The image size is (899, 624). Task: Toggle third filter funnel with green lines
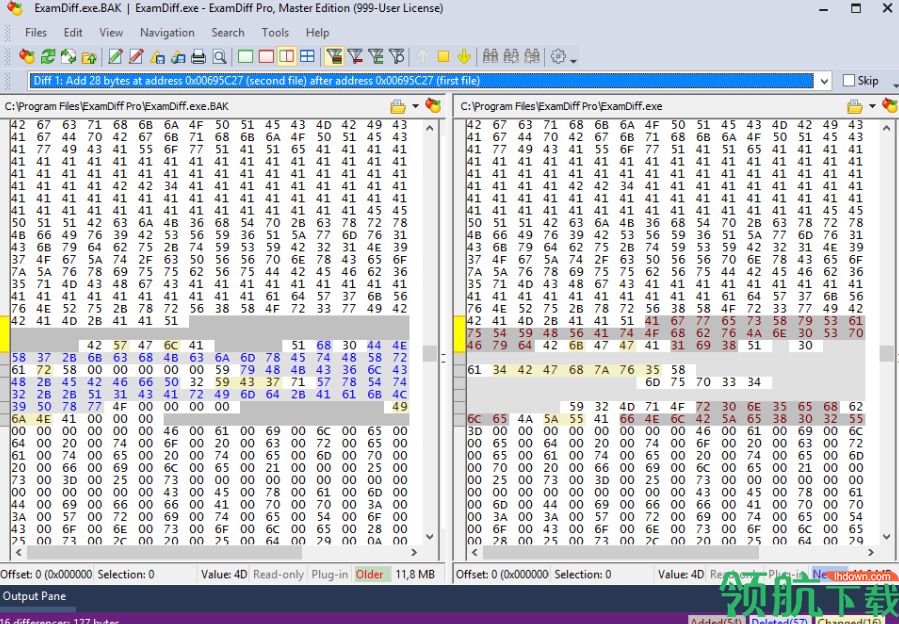point(376,56)
